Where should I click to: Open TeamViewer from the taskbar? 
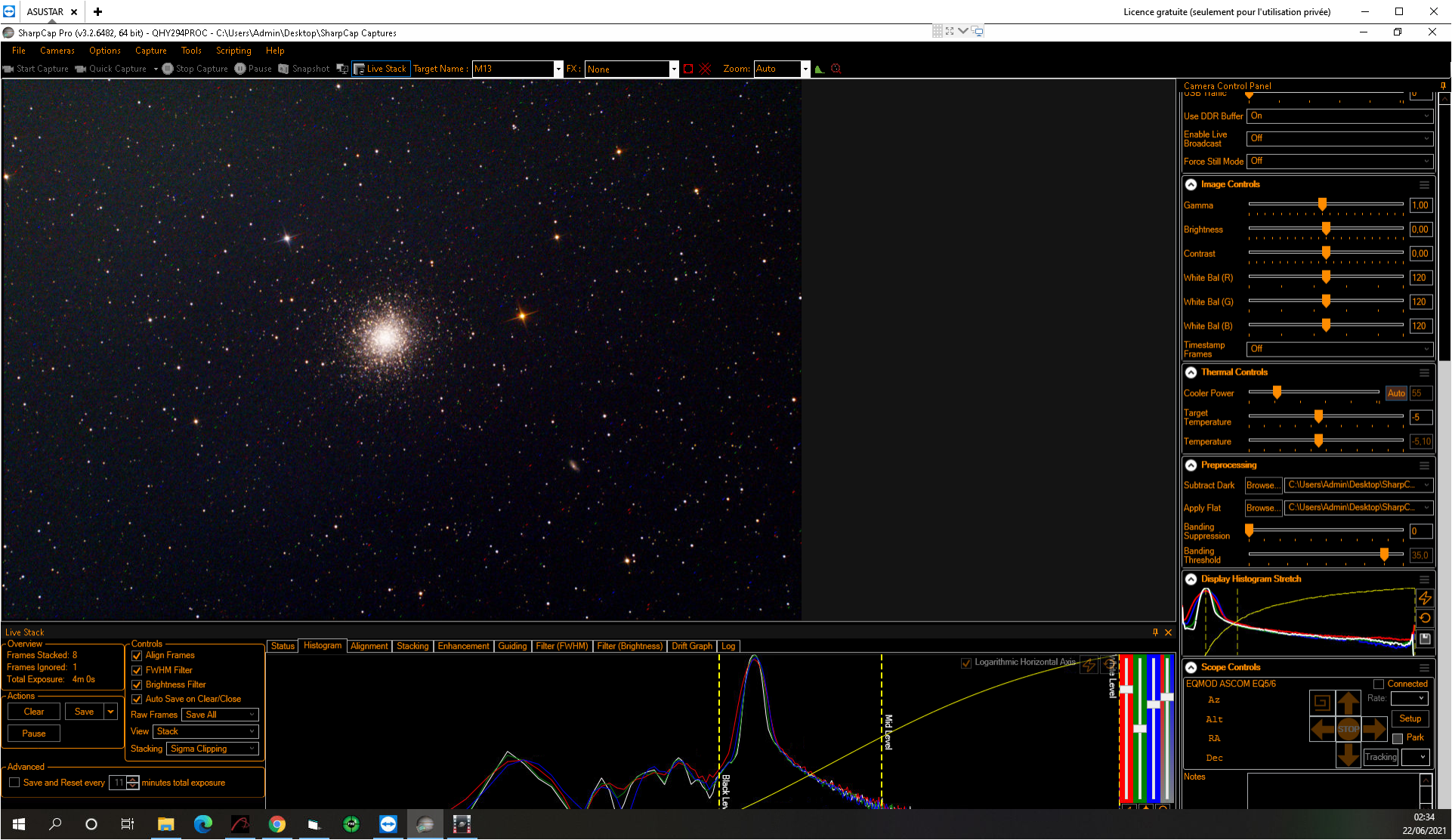click(388, 824)
